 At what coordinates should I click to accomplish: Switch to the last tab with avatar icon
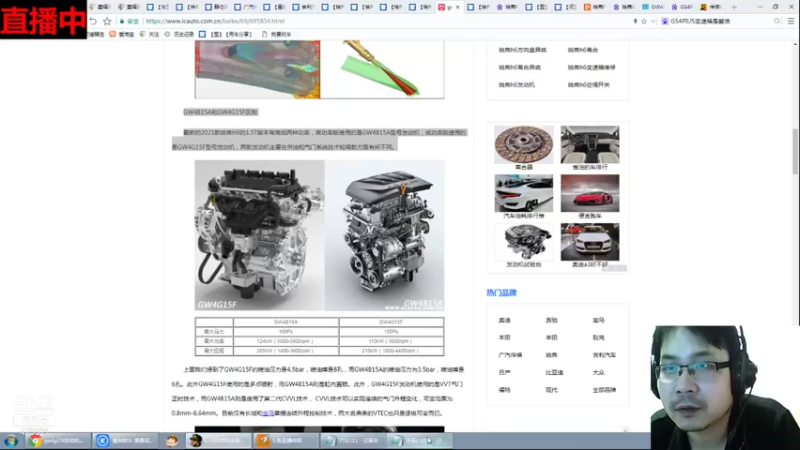tap(711, 7)
